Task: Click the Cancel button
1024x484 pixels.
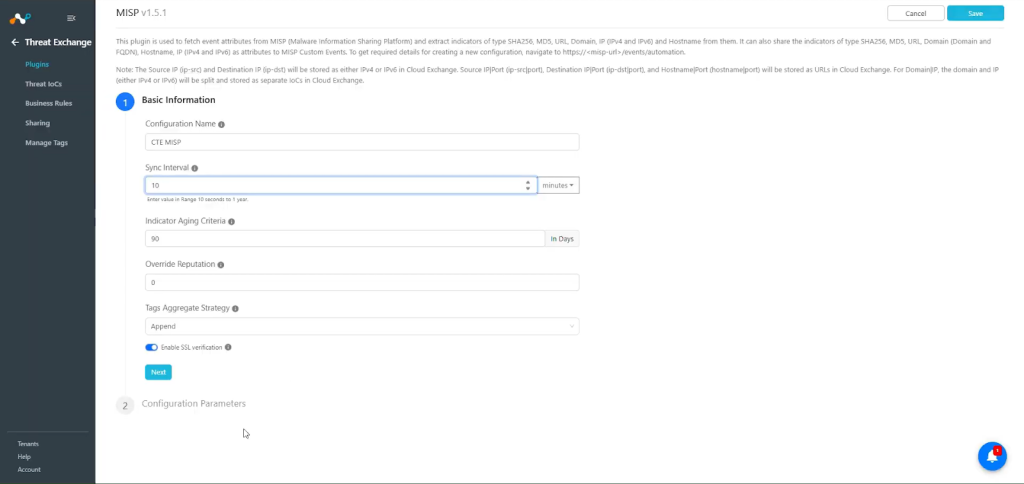Action: [916, 13]
